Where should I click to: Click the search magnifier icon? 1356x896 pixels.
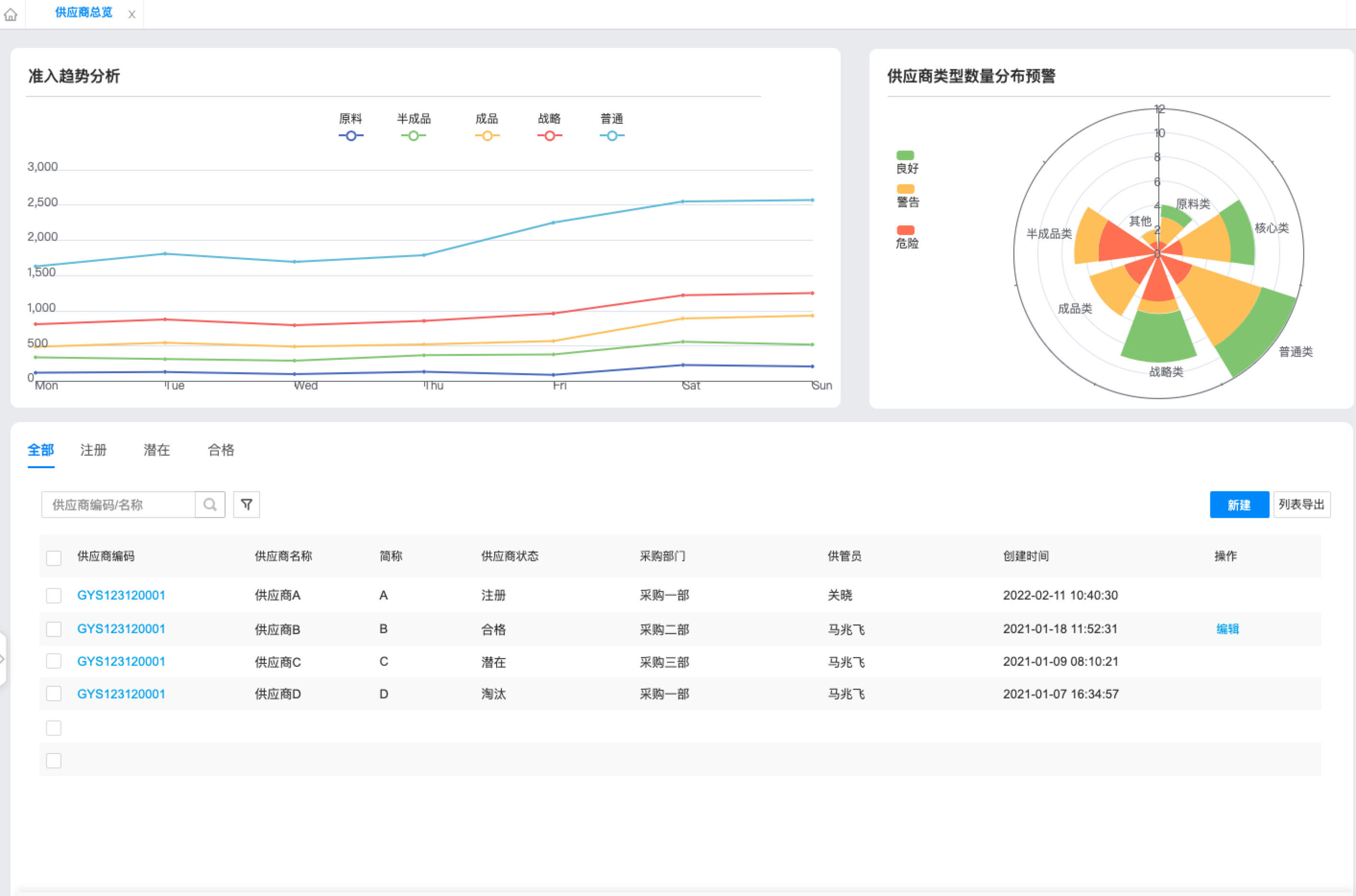[210, 505]
